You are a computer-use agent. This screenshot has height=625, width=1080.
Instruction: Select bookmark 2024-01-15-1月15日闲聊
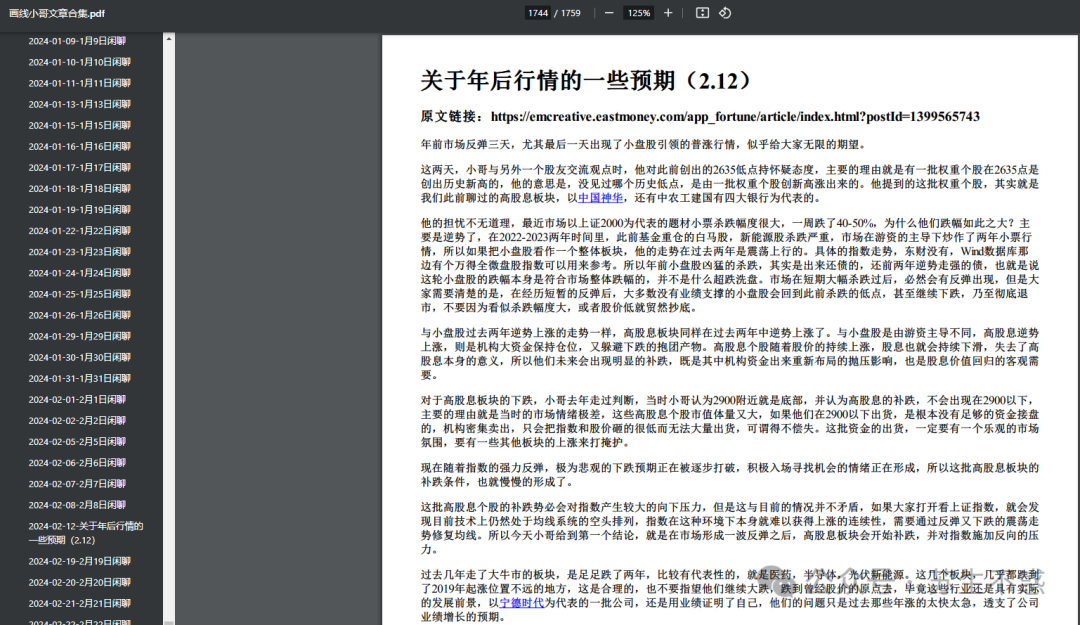80,125
